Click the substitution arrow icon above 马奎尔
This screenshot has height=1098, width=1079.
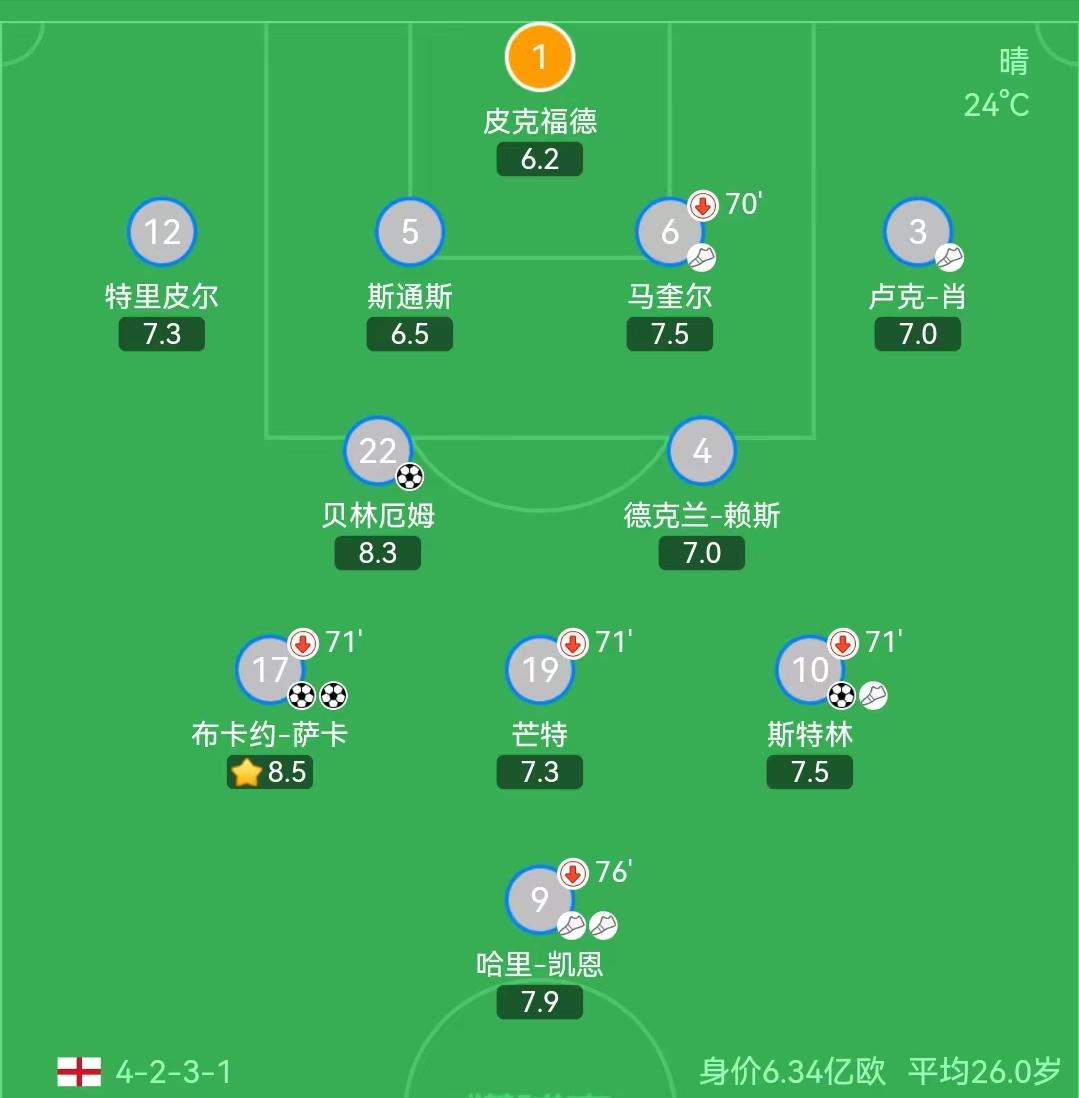[704, 206]
